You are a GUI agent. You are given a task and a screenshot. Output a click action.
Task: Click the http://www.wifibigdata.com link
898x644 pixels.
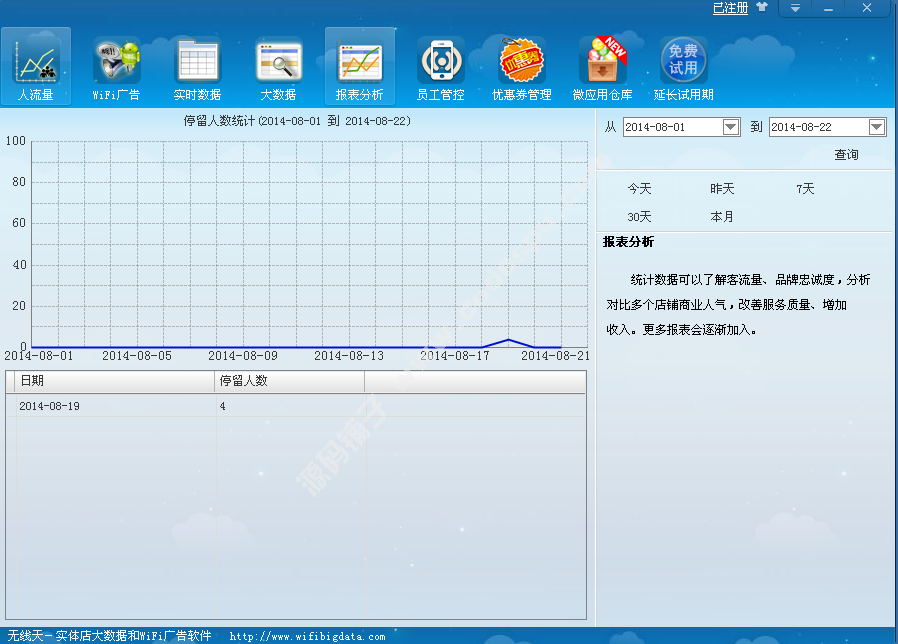(x=308, y=636)
